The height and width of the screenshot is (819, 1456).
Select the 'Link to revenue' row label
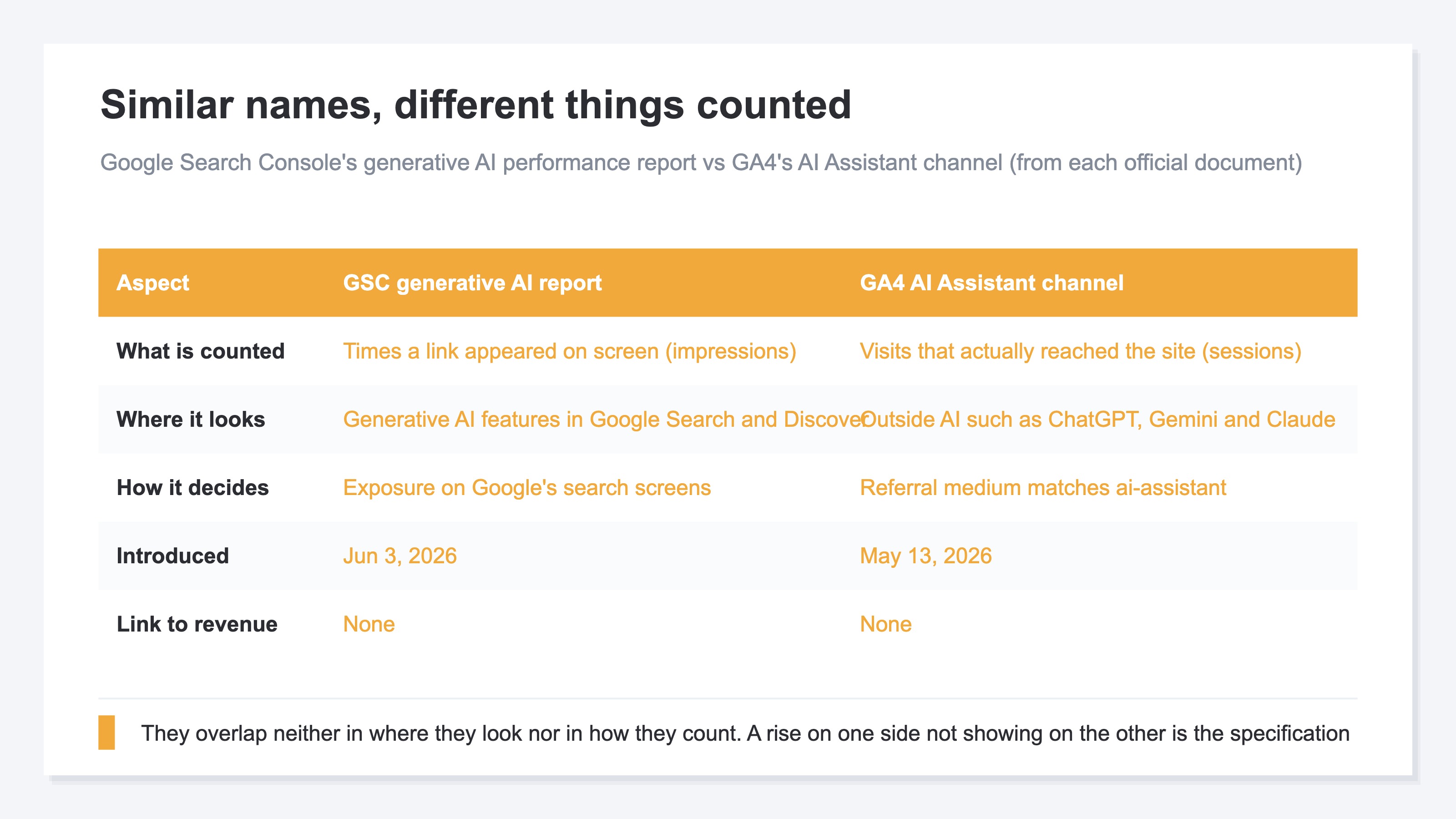point(197,625)
